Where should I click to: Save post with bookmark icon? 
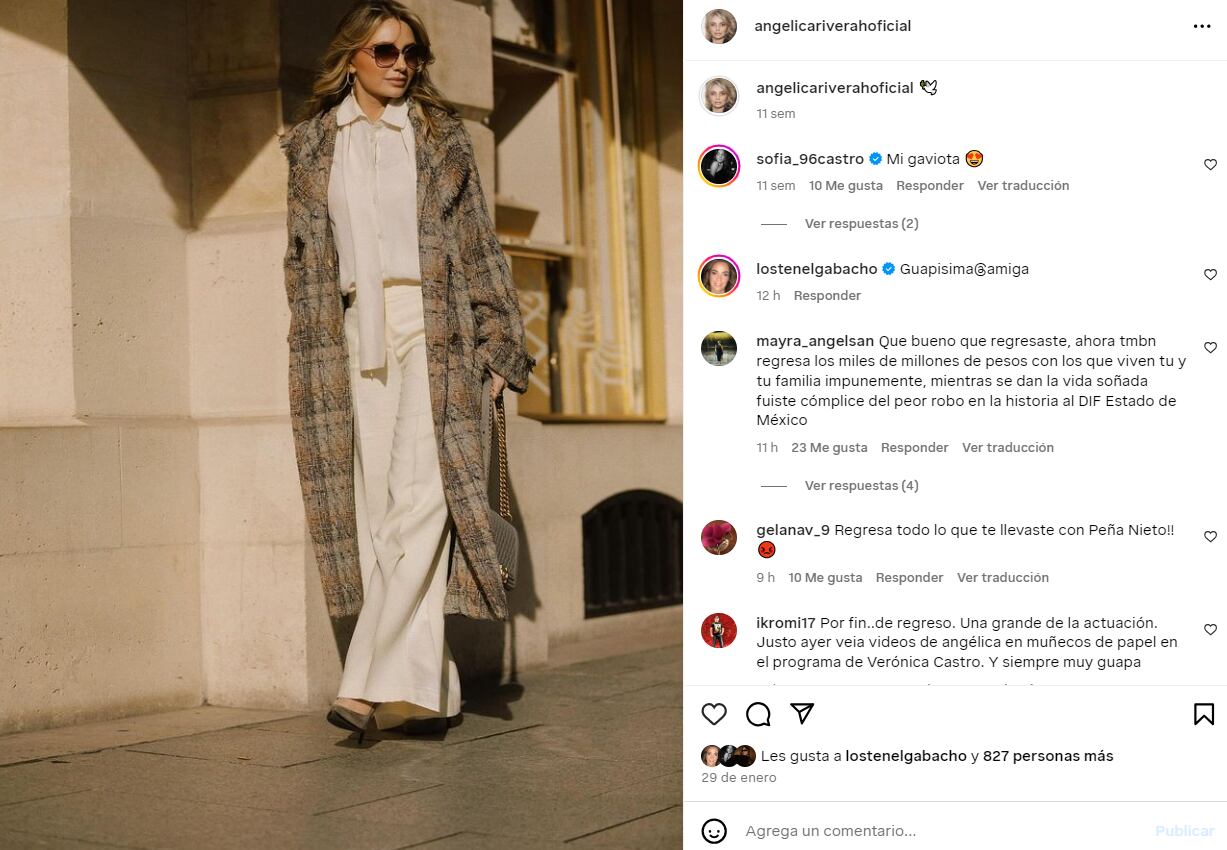[x=1204, y=714]
